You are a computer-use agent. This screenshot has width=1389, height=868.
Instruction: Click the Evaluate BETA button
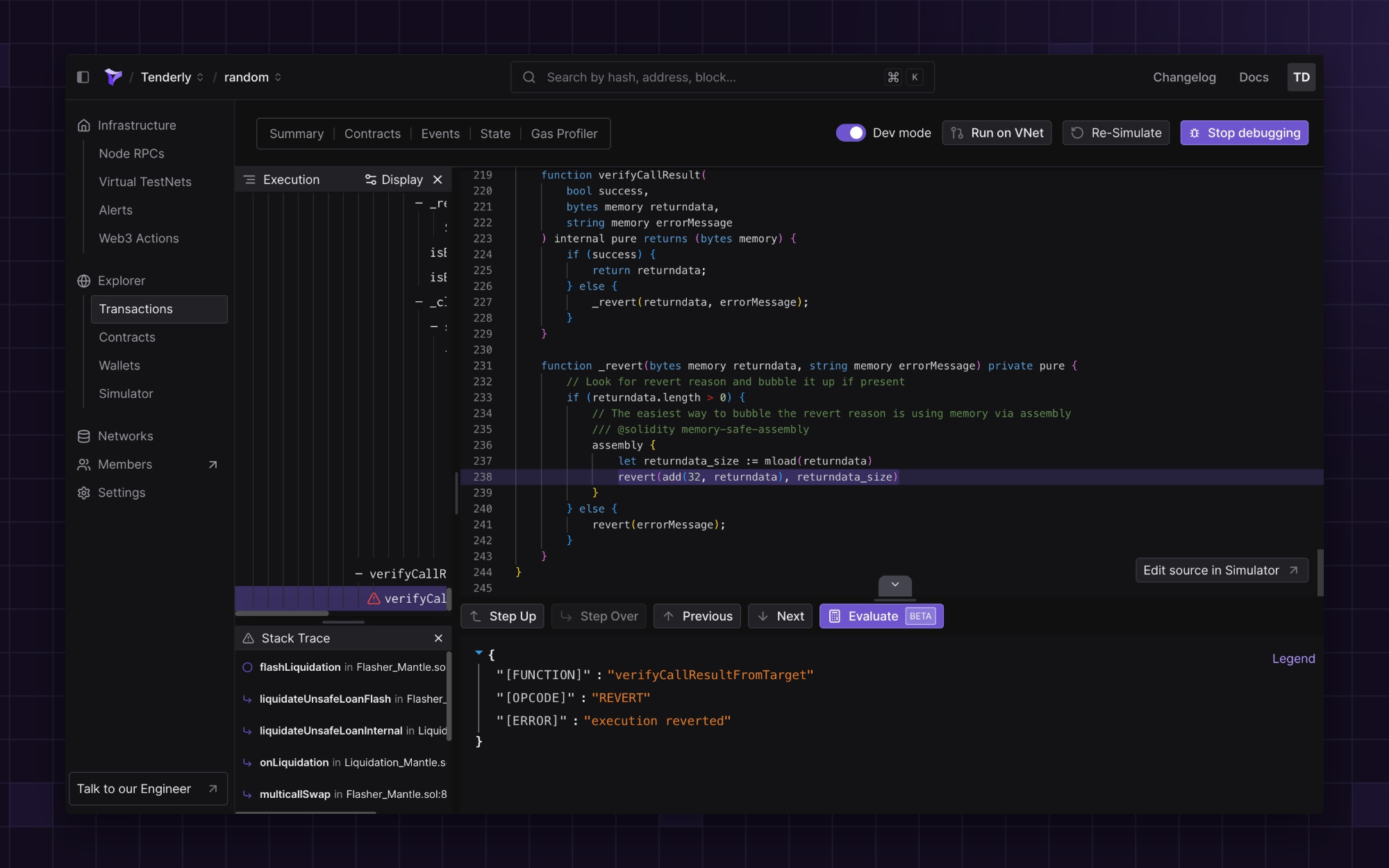coord(881,616)
